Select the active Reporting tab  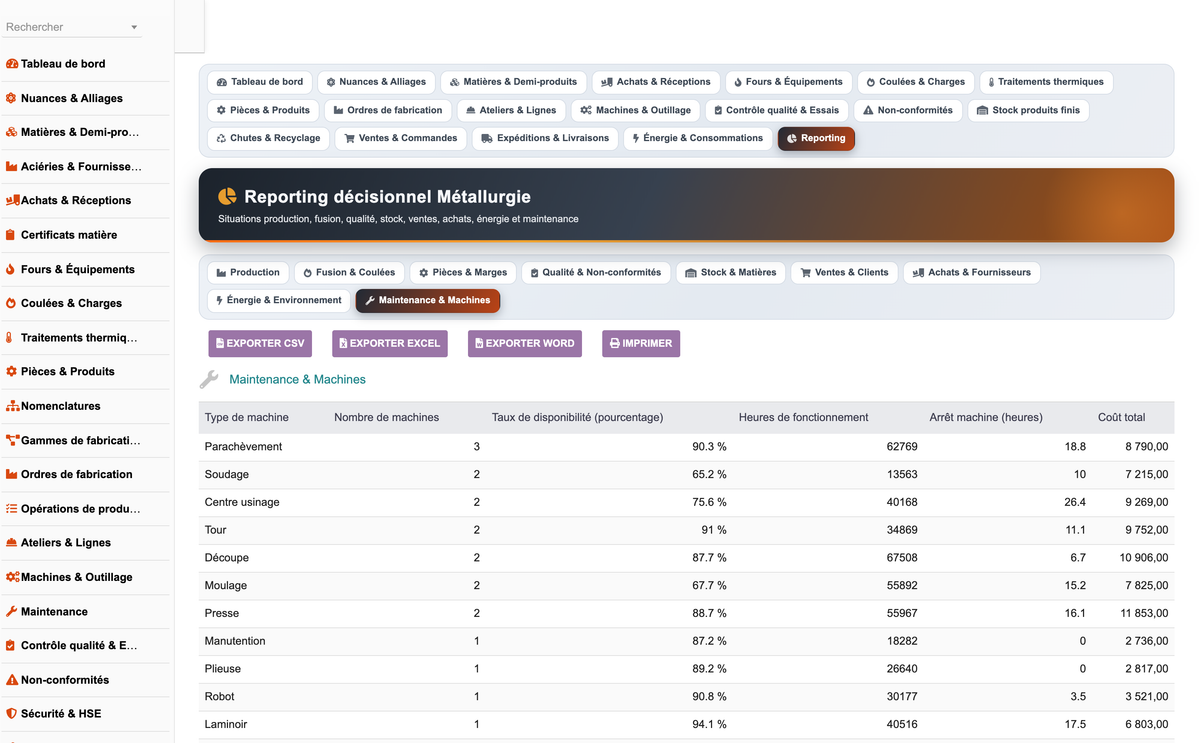point(816,138)
